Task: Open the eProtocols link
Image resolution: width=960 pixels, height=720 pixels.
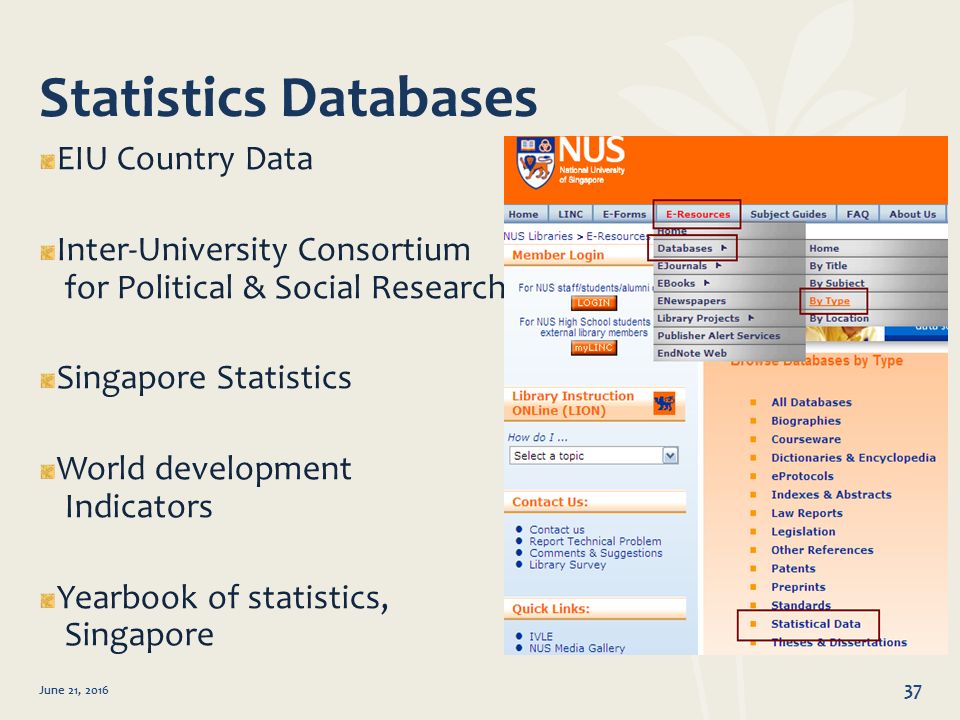Action: [802, 476]
